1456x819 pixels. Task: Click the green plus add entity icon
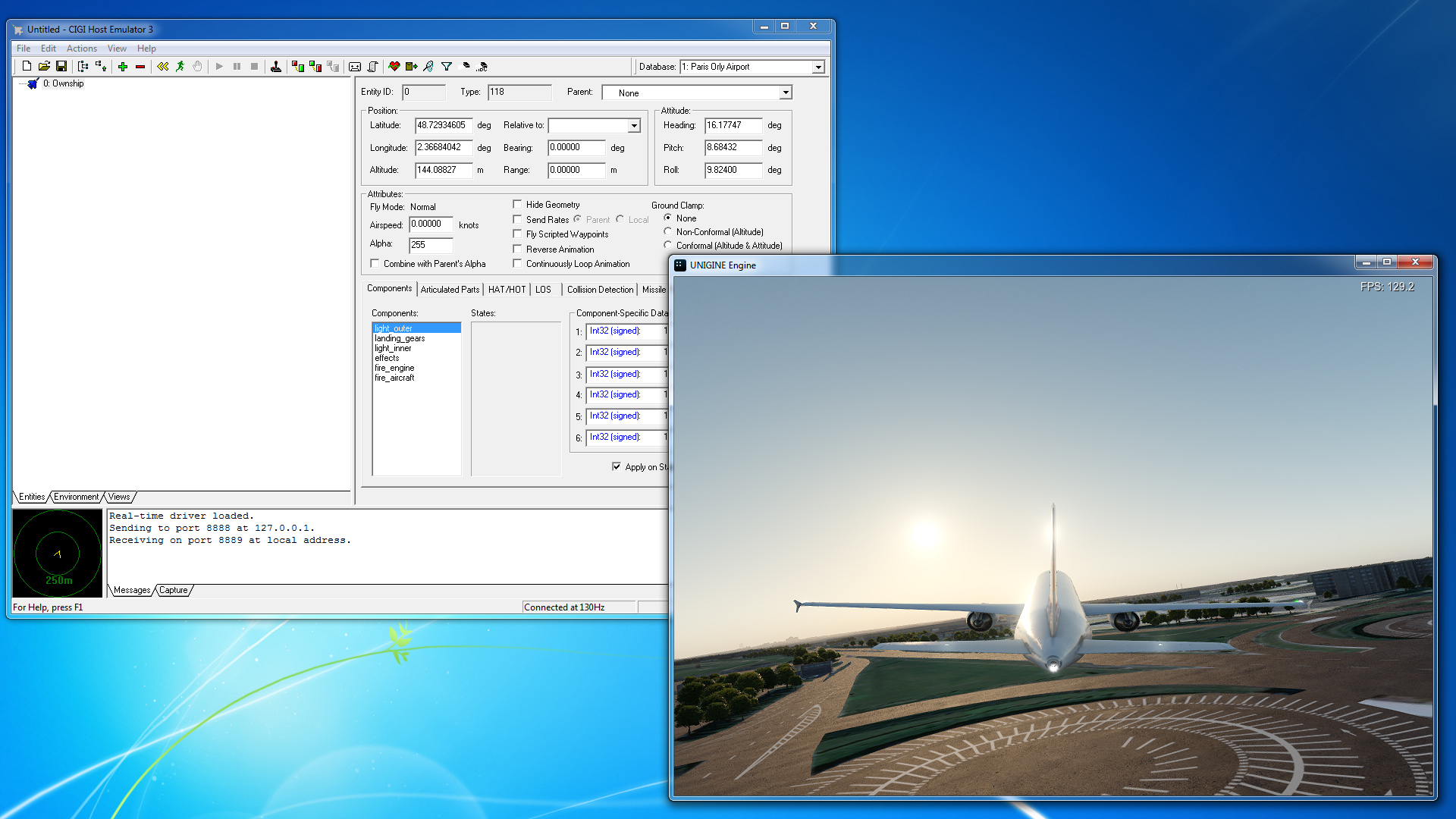point(123,67)
